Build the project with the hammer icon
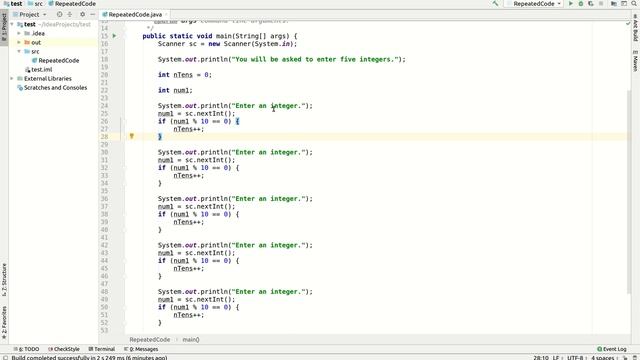The height and width of the screenshot is (360, 640). coord(496,4)
